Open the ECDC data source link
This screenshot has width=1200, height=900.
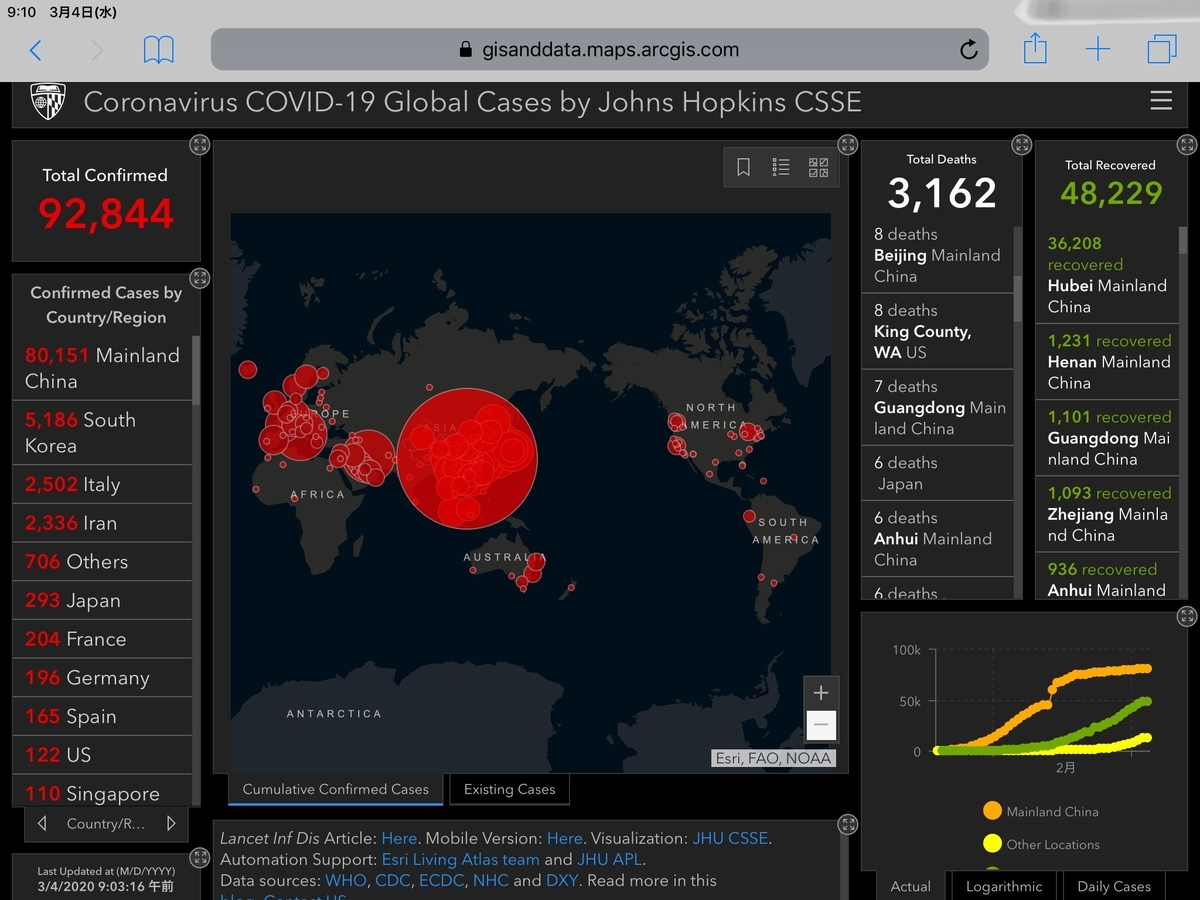(x=441, y=881)
